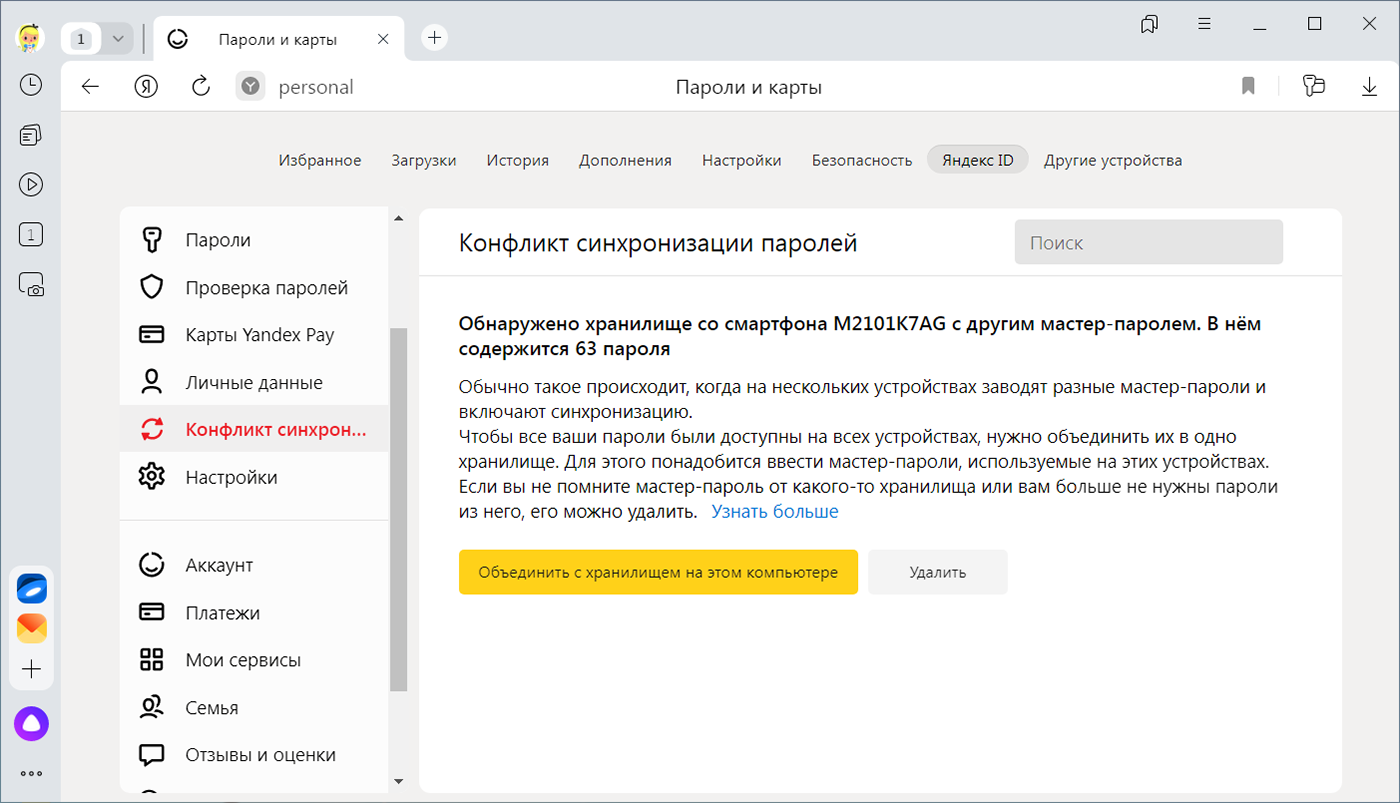Switch to Избранное tab

click(320, 160)
